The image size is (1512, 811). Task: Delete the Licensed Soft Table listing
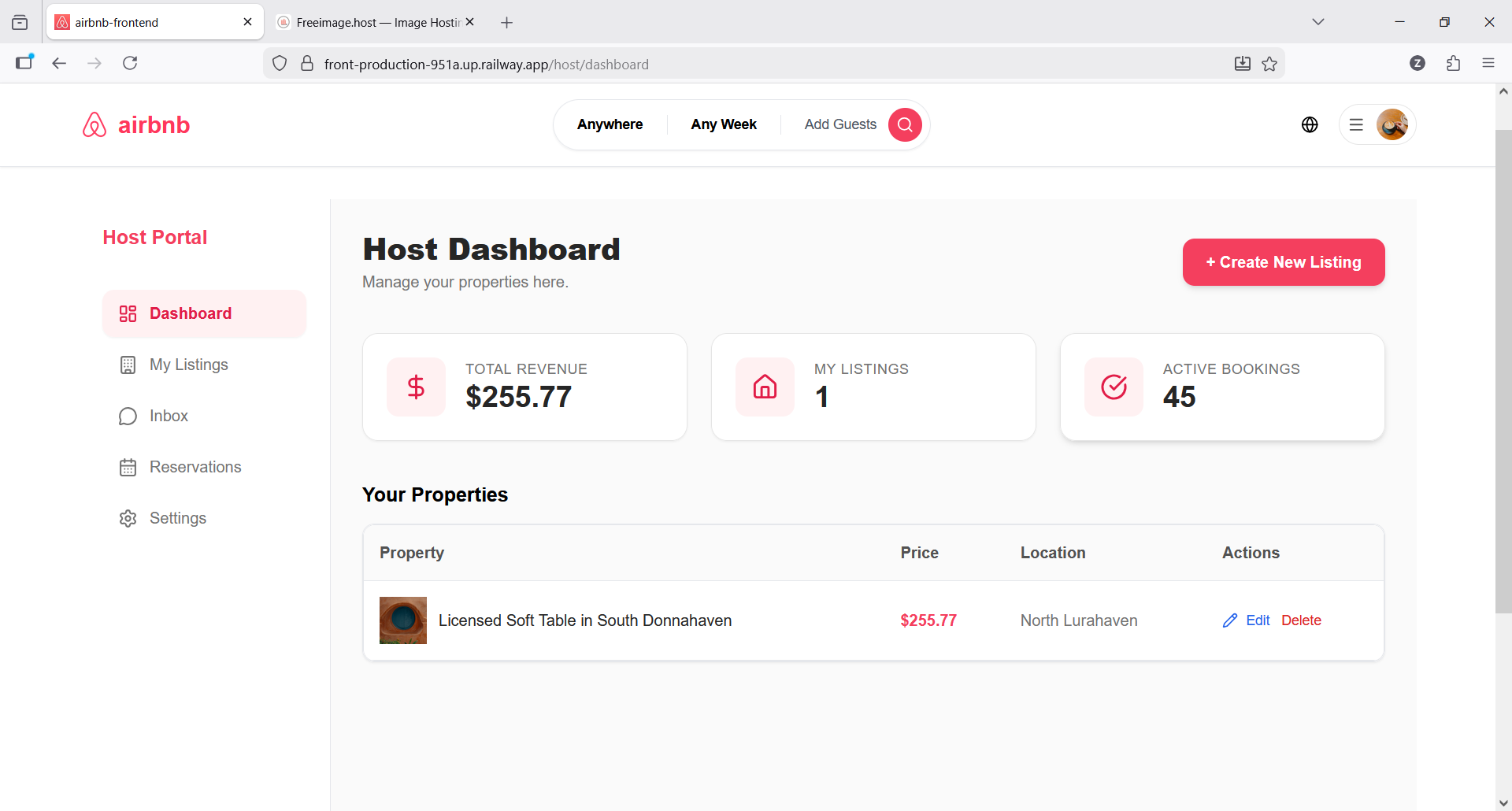coord(1301,620)
